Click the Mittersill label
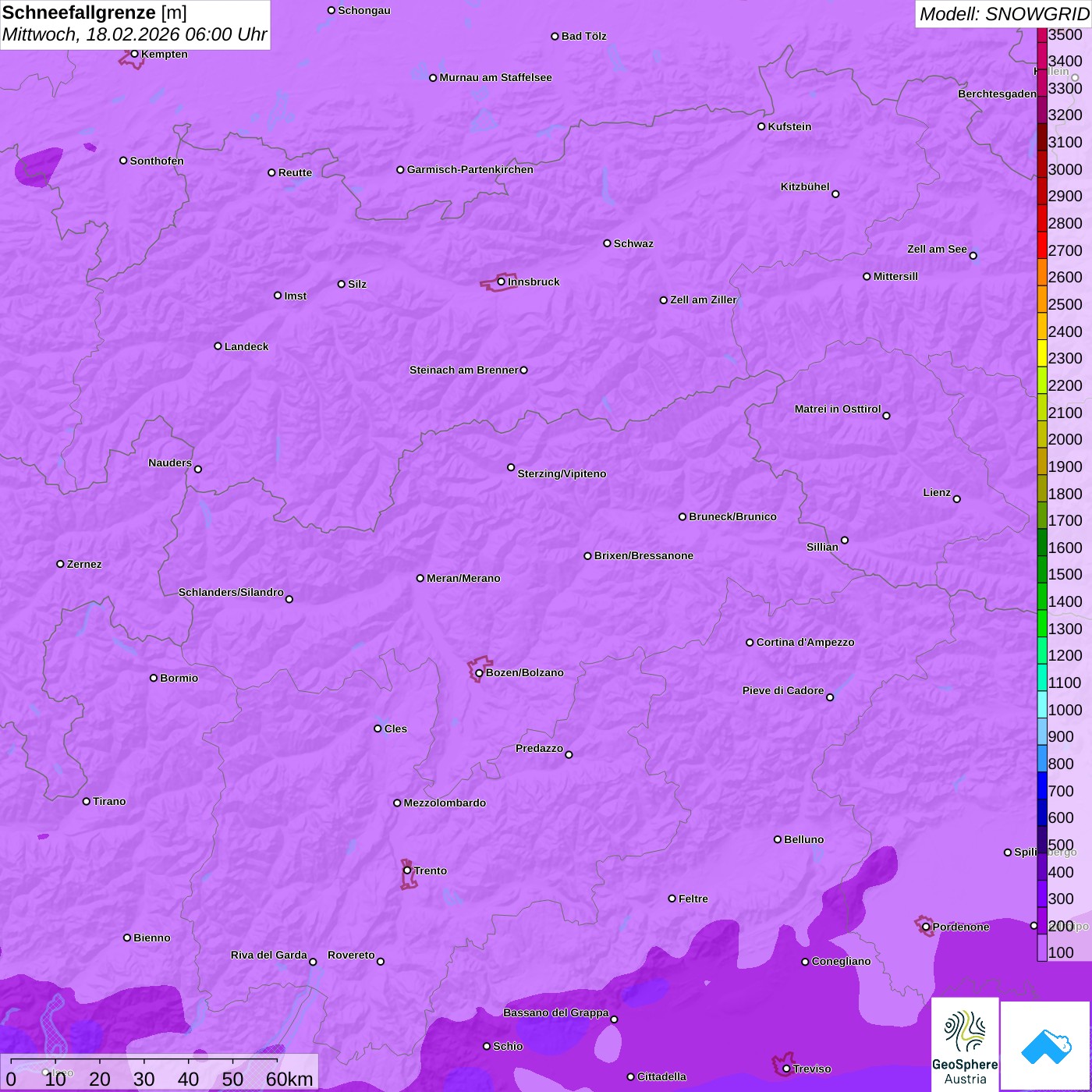The width and height of the screenshot is (1092, 1092). [x=895, y=276]
